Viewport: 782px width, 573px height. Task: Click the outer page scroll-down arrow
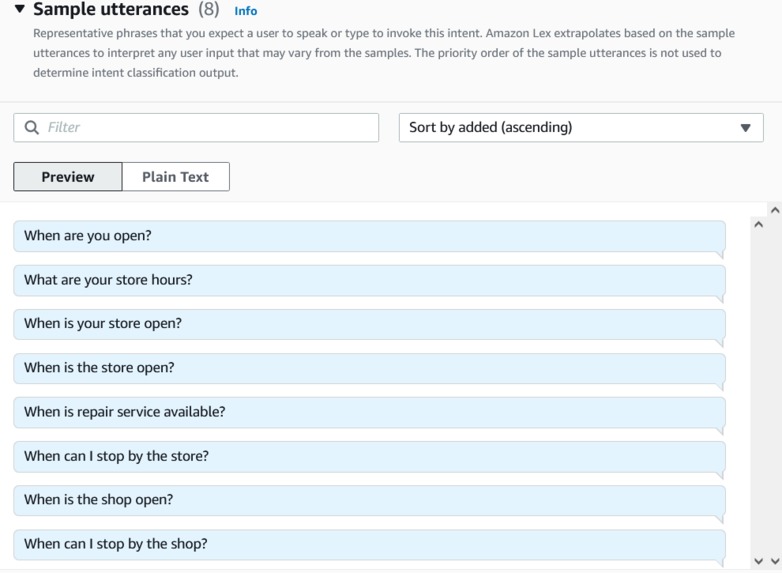point(774,562)
